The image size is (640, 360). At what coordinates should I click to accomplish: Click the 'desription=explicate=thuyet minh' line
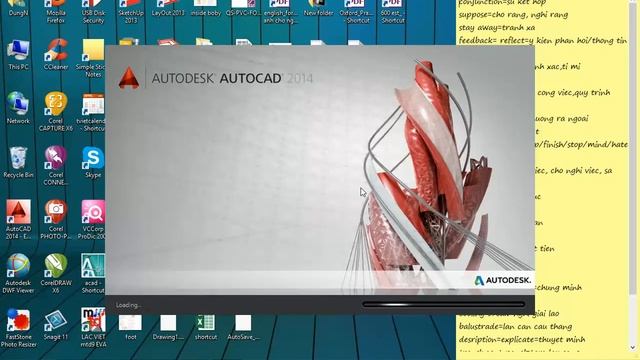click(x=522, y=340)
